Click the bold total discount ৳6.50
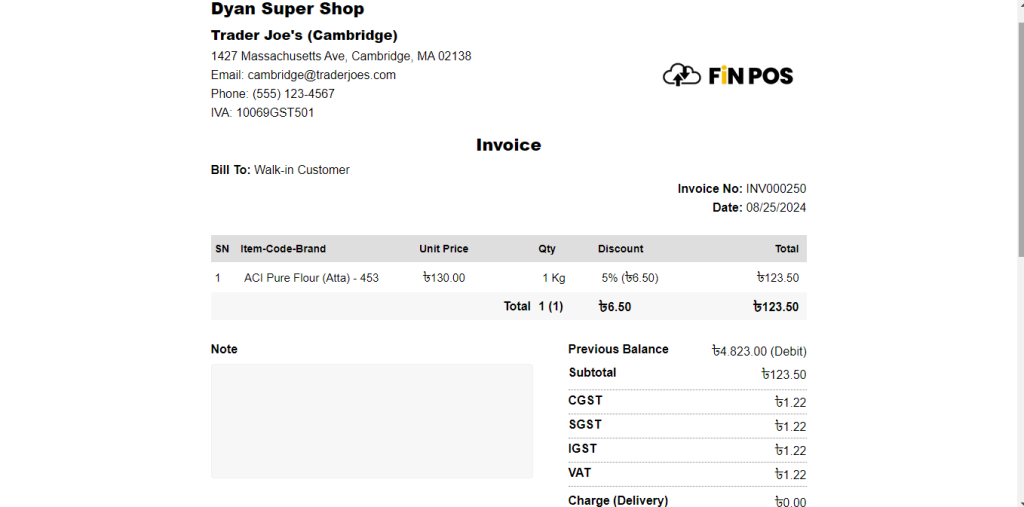Screen dimensions: 1024x507 (x=615, y=306)
